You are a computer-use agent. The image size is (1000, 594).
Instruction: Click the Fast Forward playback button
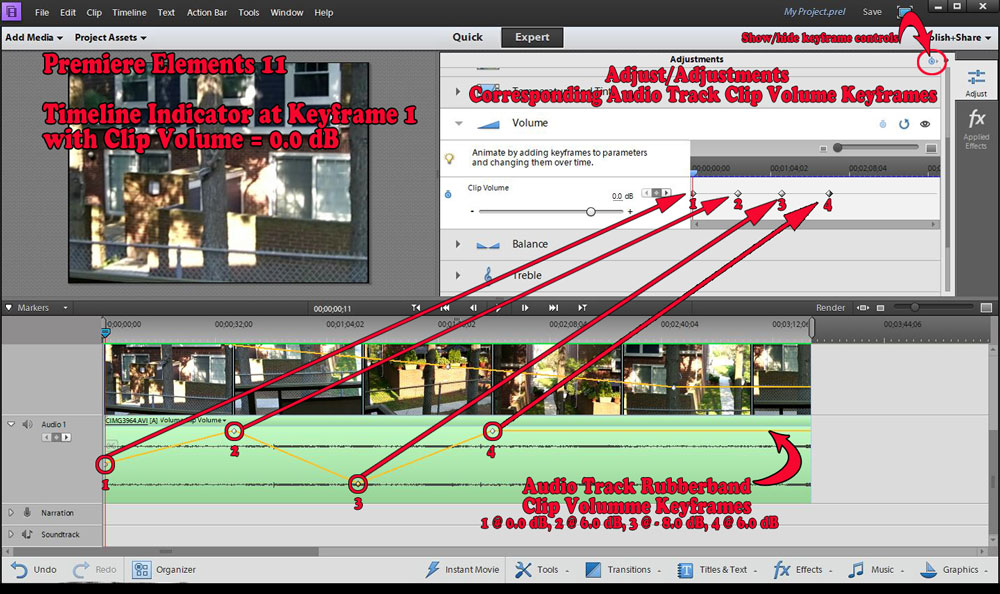[553, 308]
